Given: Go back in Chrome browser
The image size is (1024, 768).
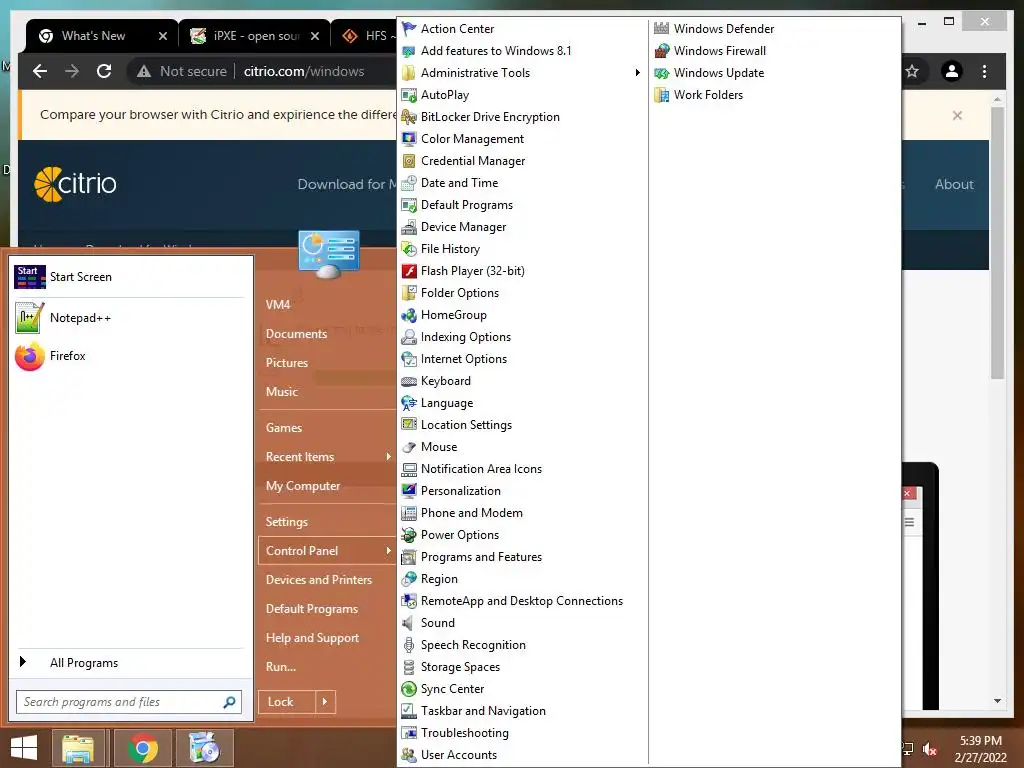Looking at the screenshot, I should point(40,71).
